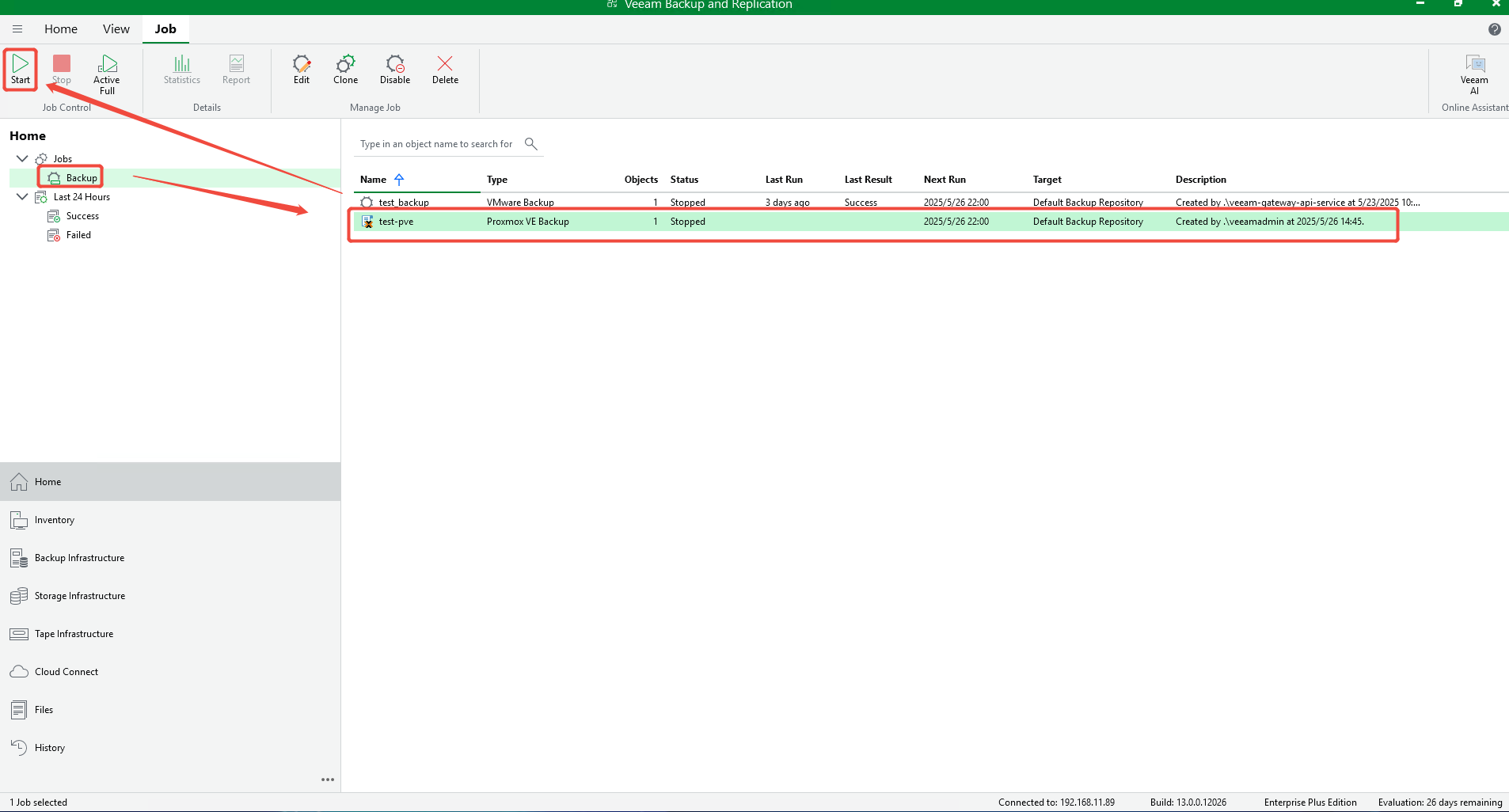Click the '1 Job selected' status text

(39, 803)
